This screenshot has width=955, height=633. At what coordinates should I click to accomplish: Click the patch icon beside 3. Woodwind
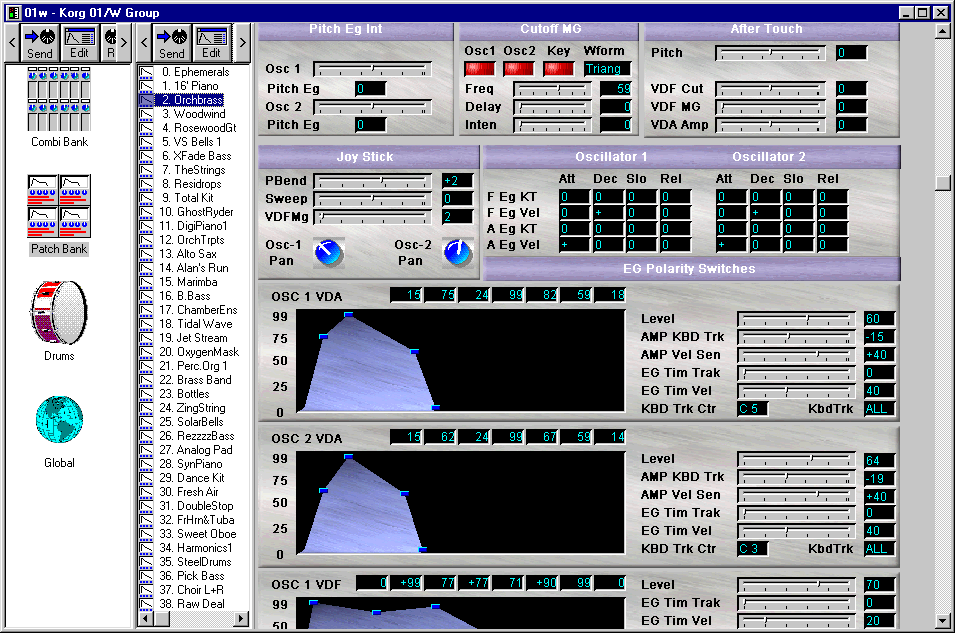pyautogui.click(x=146, y=114)
